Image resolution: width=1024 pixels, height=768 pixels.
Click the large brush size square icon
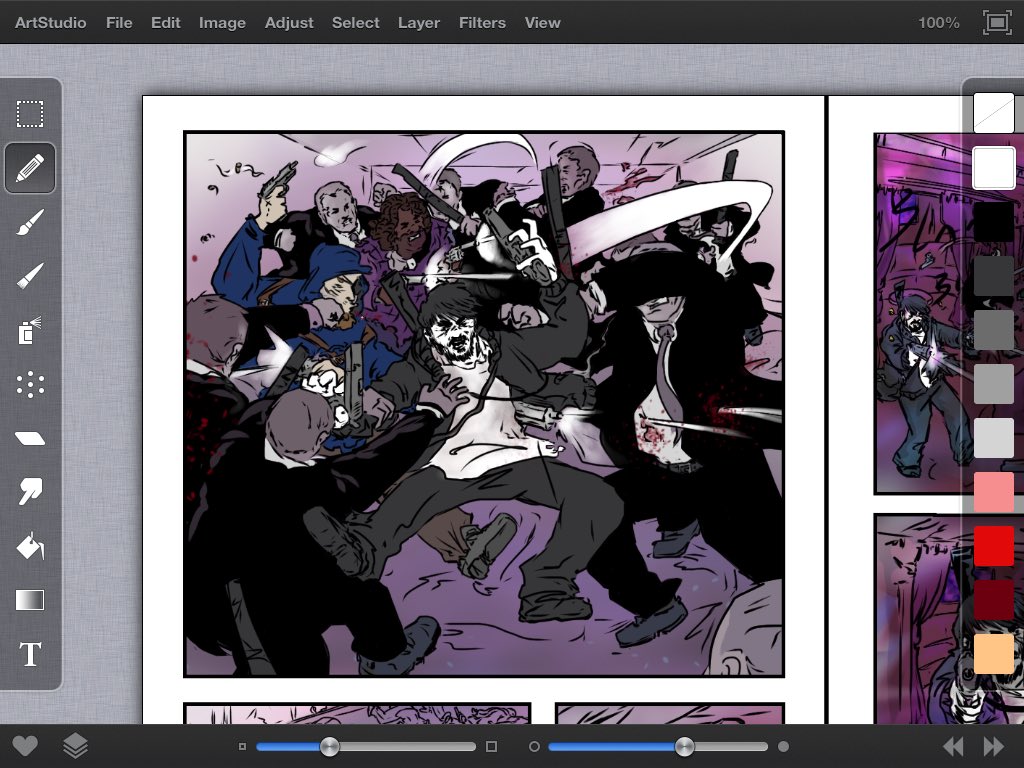click(x=492, y=746)
